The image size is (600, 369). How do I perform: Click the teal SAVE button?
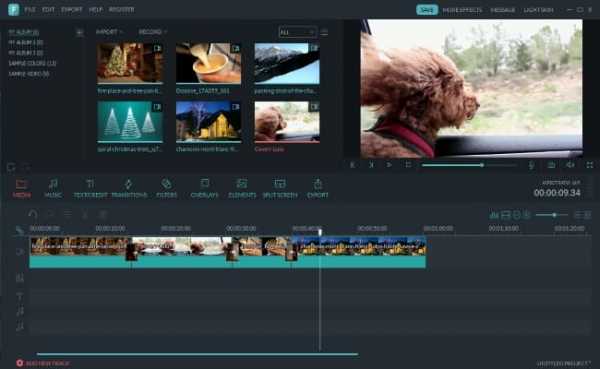(427, 10)
